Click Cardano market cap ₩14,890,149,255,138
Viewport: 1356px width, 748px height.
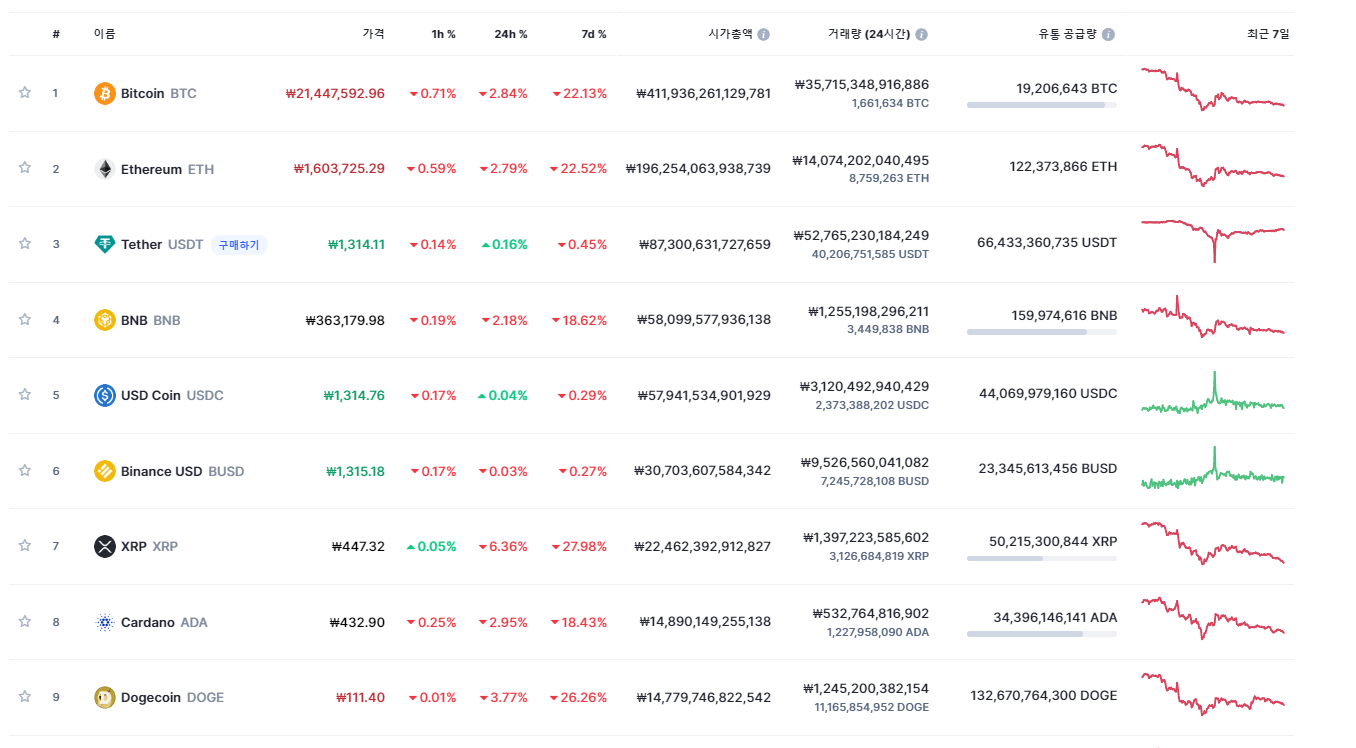(705, 622)
